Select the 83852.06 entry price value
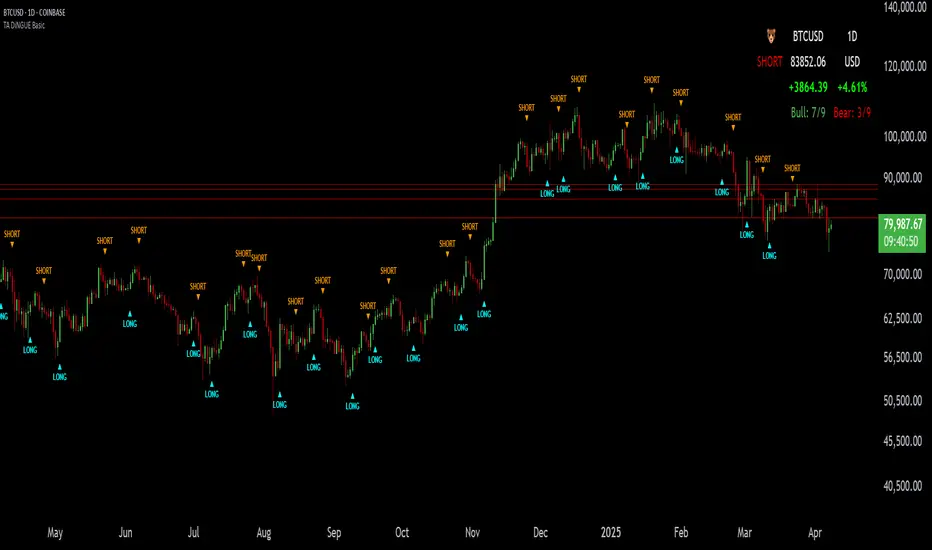This screenshot has height=550, width=932. pyautogui.click(x=808, y=62)
